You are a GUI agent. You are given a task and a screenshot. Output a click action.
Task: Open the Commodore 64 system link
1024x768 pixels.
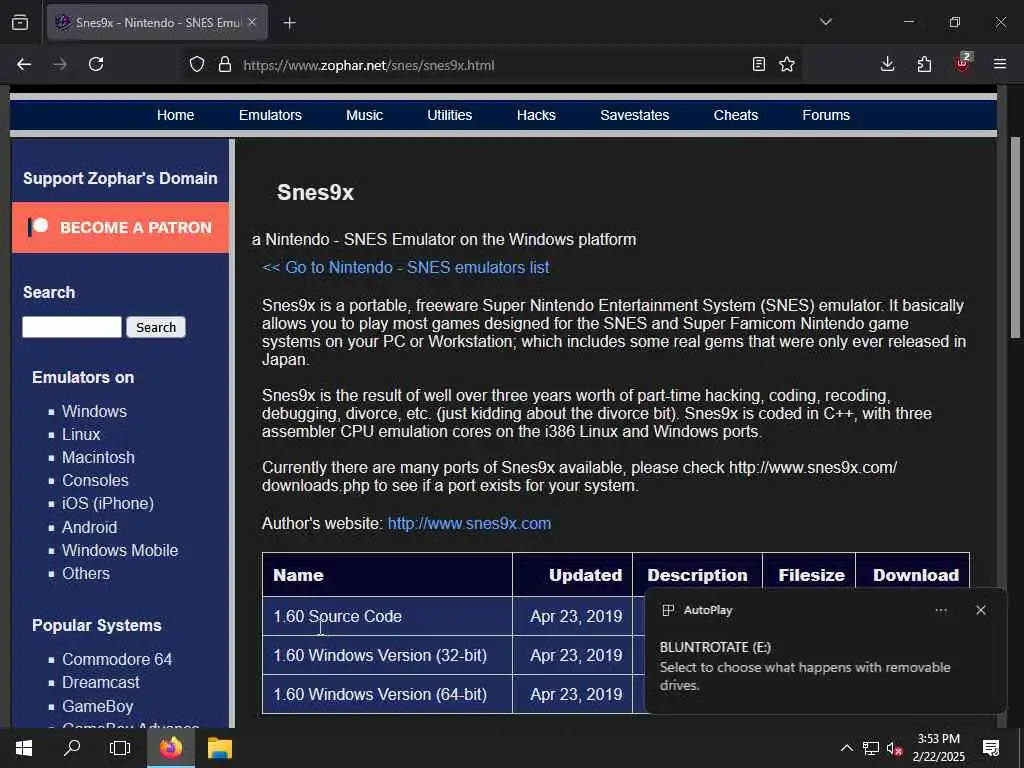[117, 659]
